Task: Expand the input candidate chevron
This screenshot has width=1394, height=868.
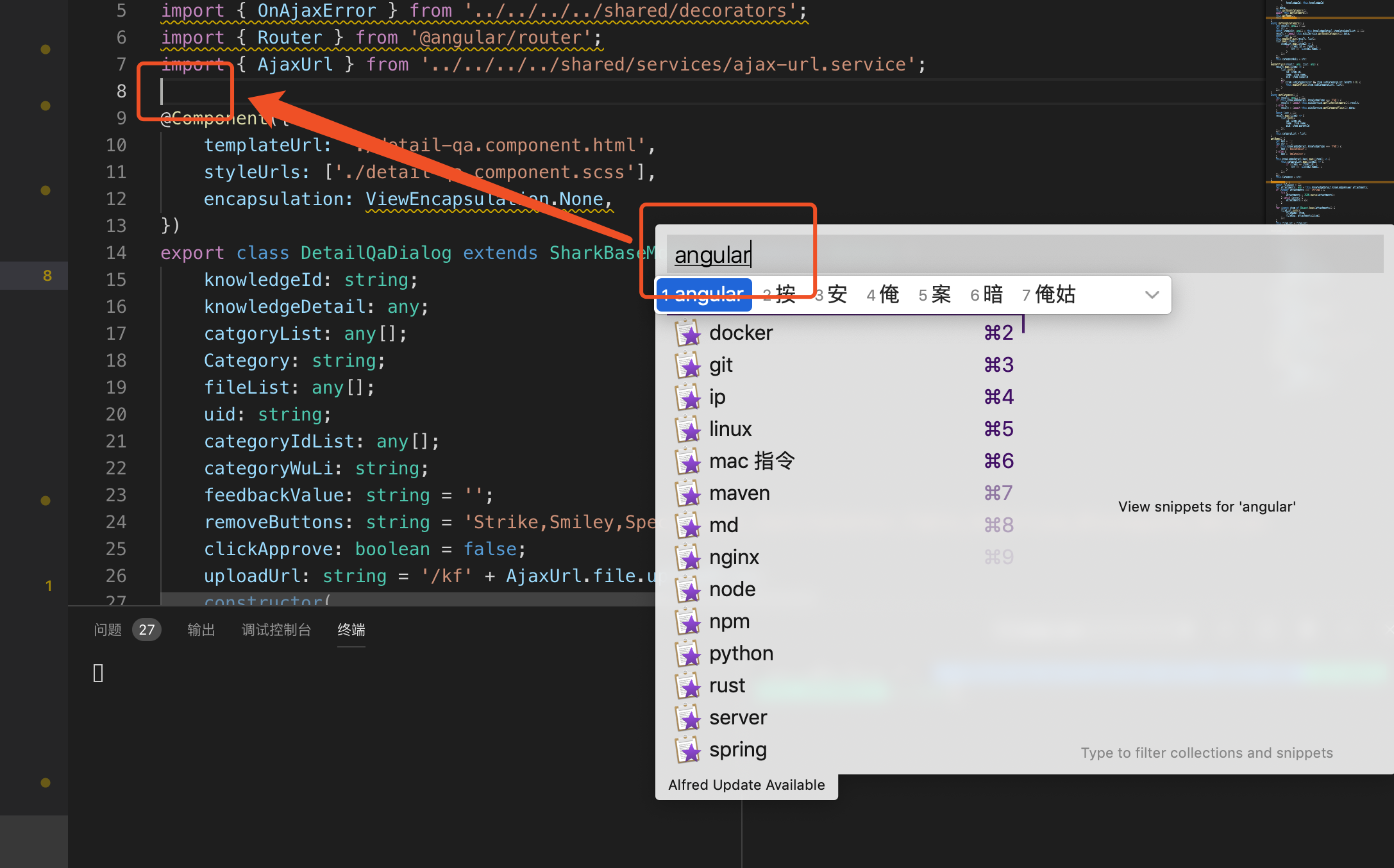Action: point(1152,294)
